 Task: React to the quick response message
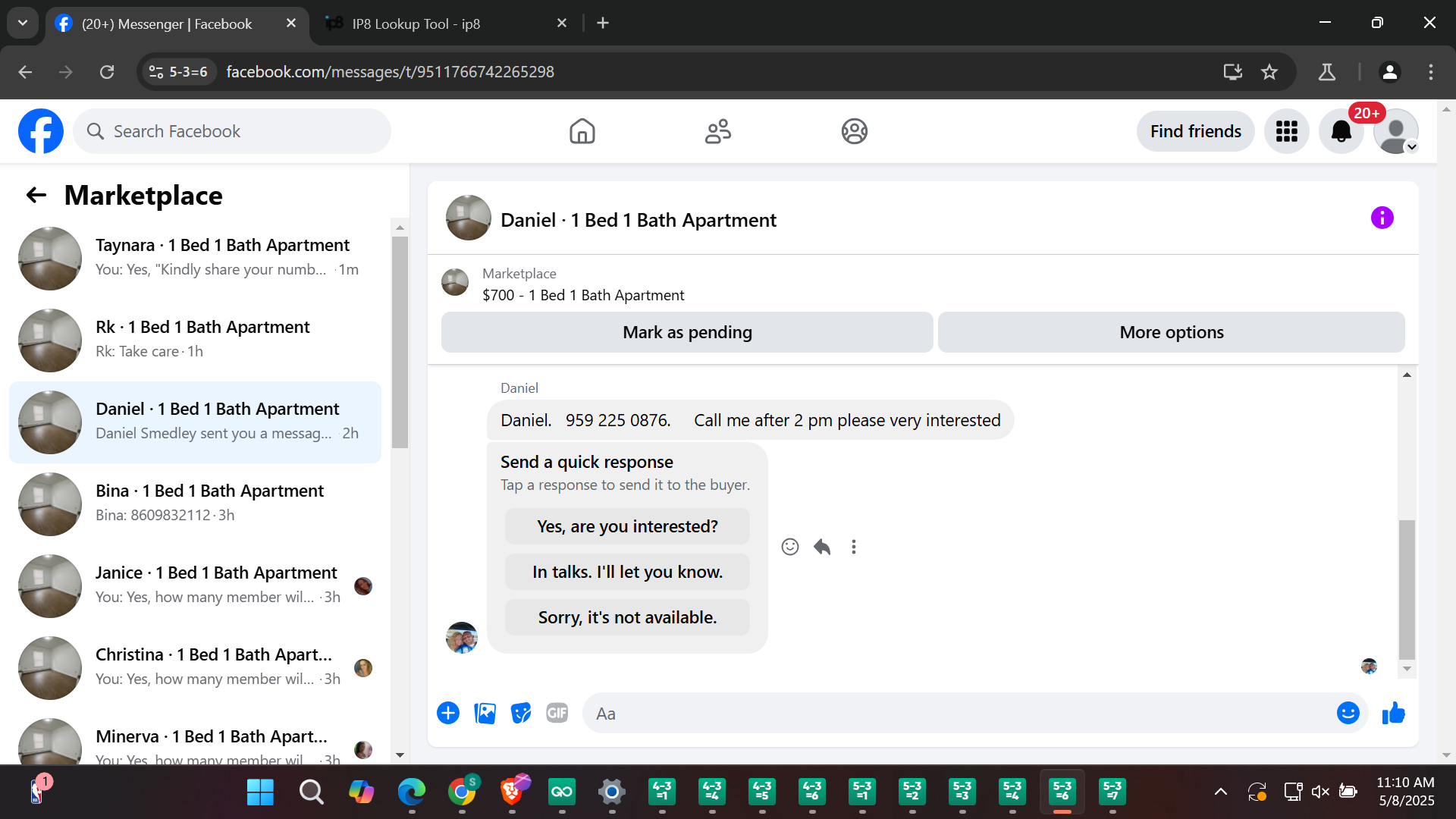(x=789, y=547)
